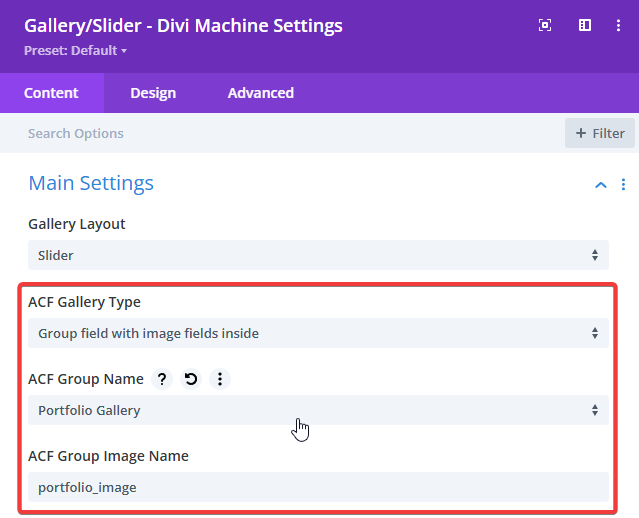Image resolution: width=639 pixels, height=518 pixels.
Task: Click the module title Gallery/Slider heading
Action: 183,25
